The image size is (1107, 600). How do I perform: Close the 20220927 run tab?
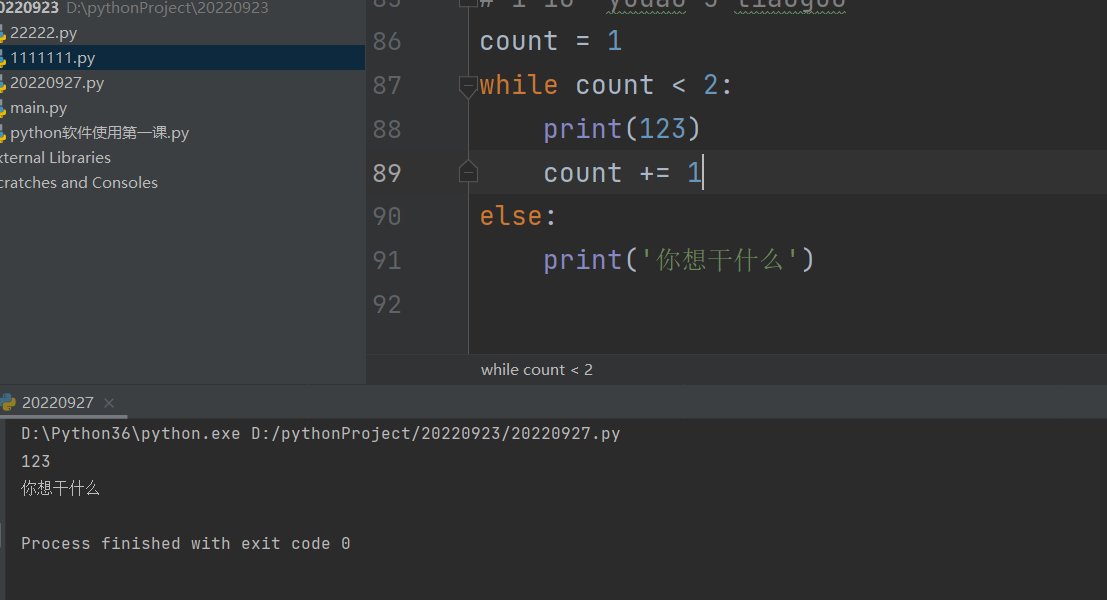pos(109,402)
